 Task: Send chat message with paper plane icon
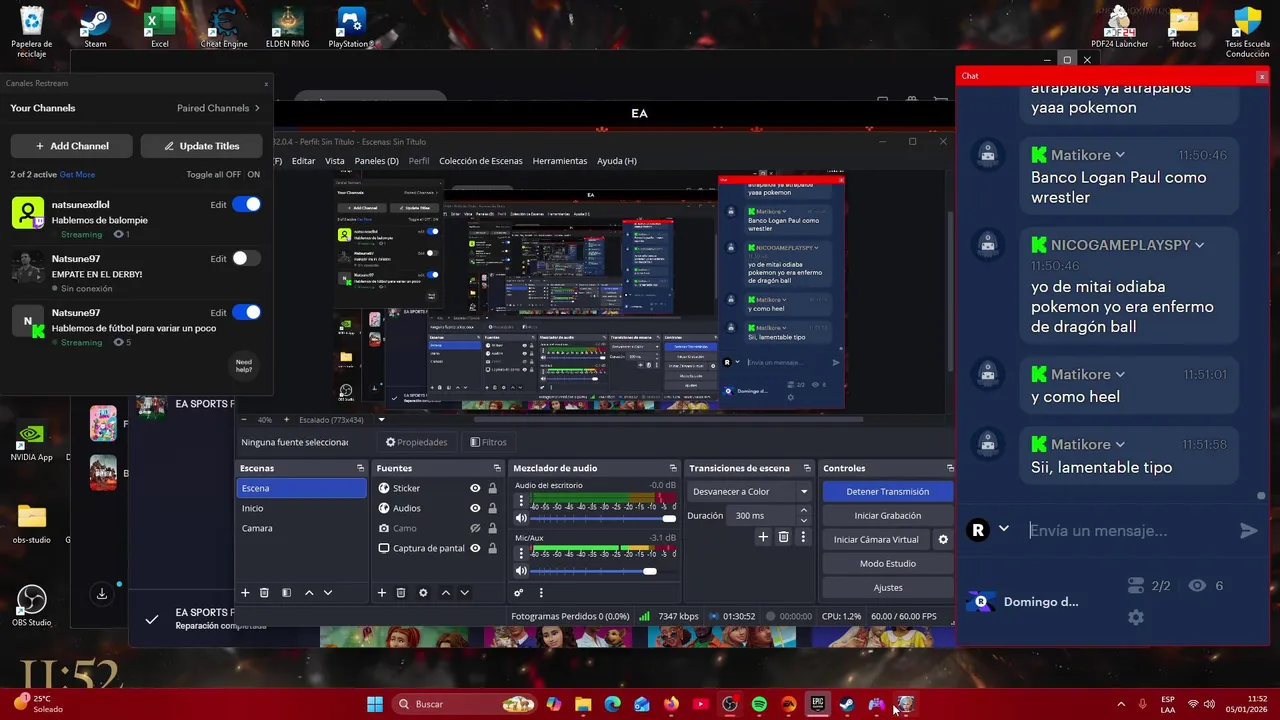pos(1249,531)
